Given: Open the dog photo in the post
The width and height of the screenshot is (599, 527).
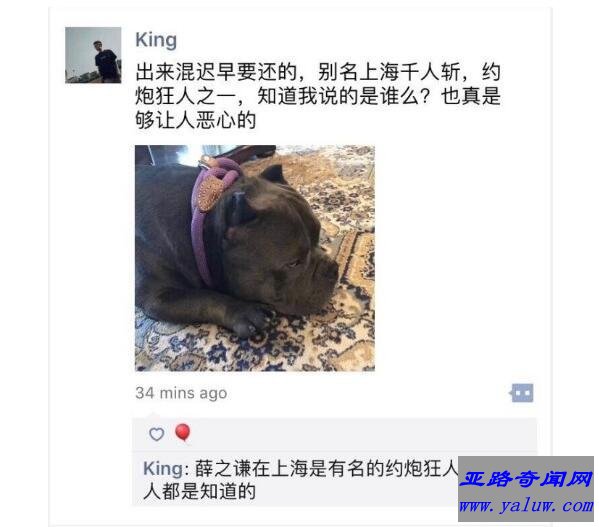Looking at the screenshot, I should [255, 258].
